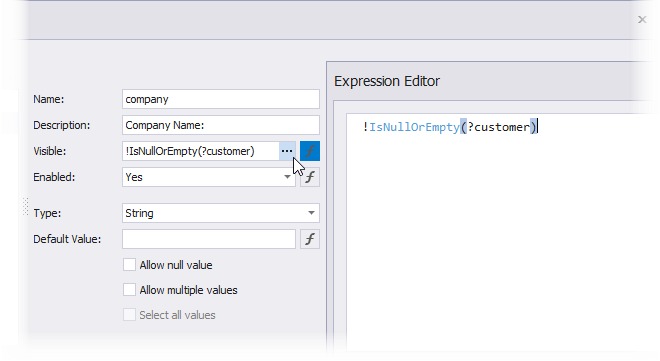This screenshot has height=361, width=660.
Task: Toggle the Allow null value checkbox
Action: tap(129, 265)
